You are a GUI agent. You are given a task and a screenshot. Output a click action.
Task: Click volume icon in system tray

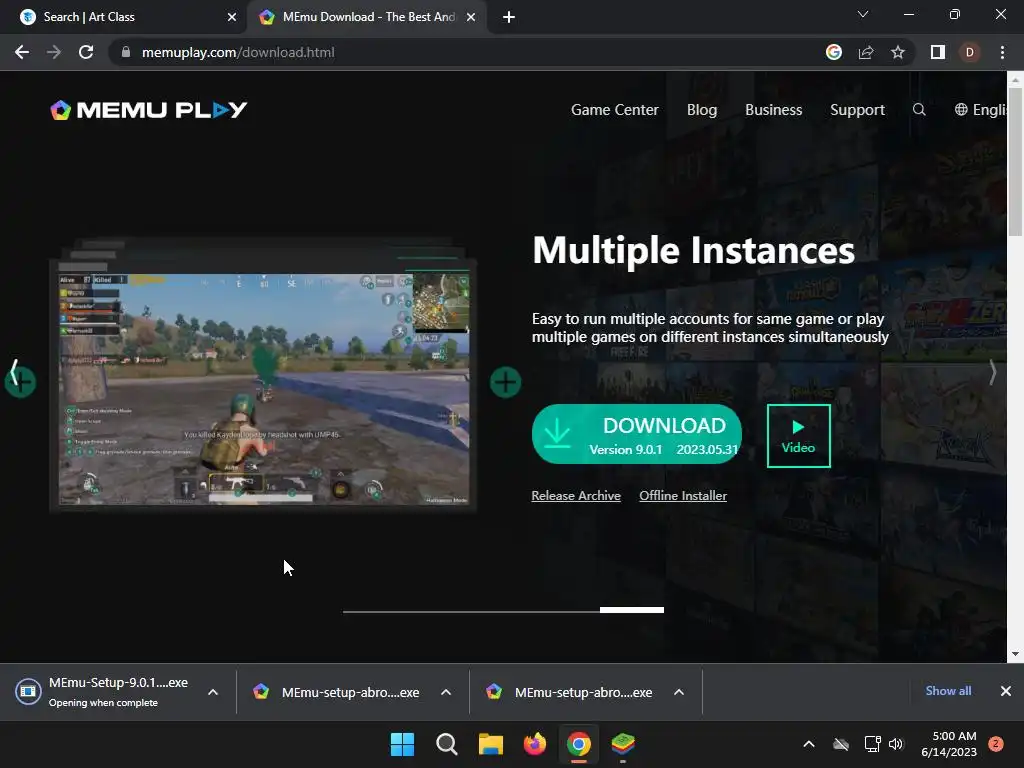896,744
